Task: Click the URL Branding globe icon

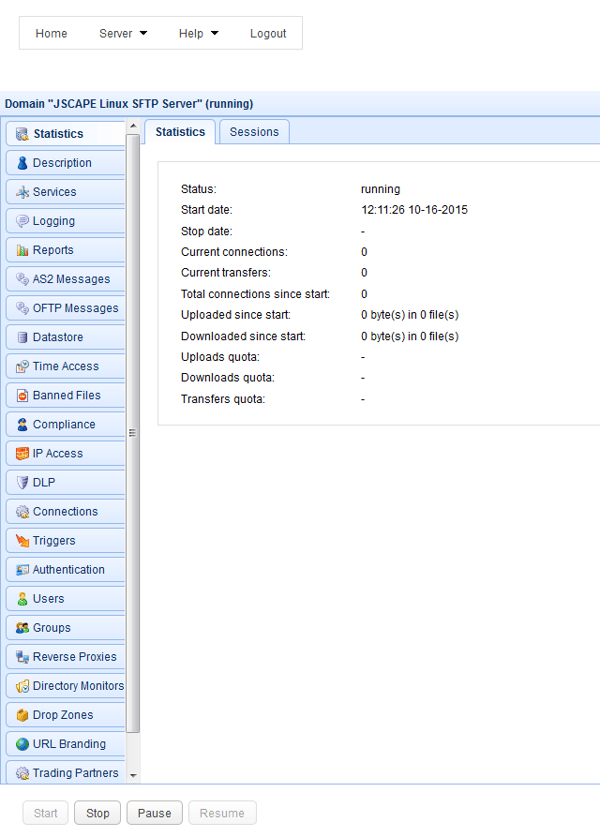Action: pyautogui.click(x=22, y=744)
